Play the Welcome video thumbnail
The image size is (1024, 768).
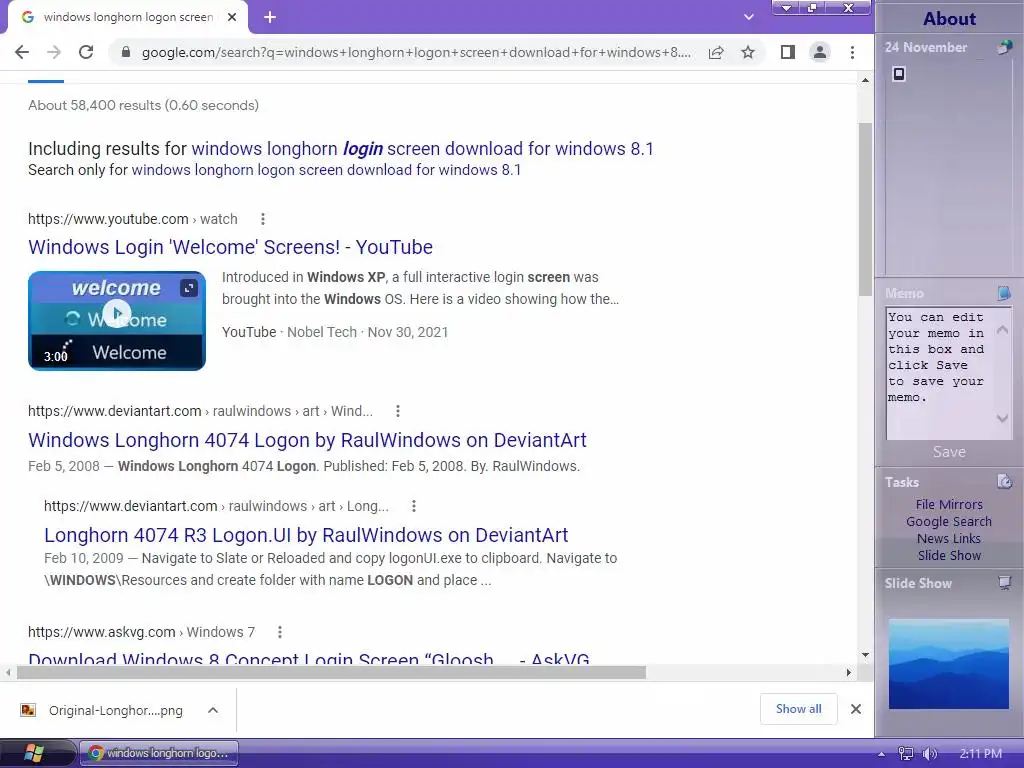(x=117, y=313)
